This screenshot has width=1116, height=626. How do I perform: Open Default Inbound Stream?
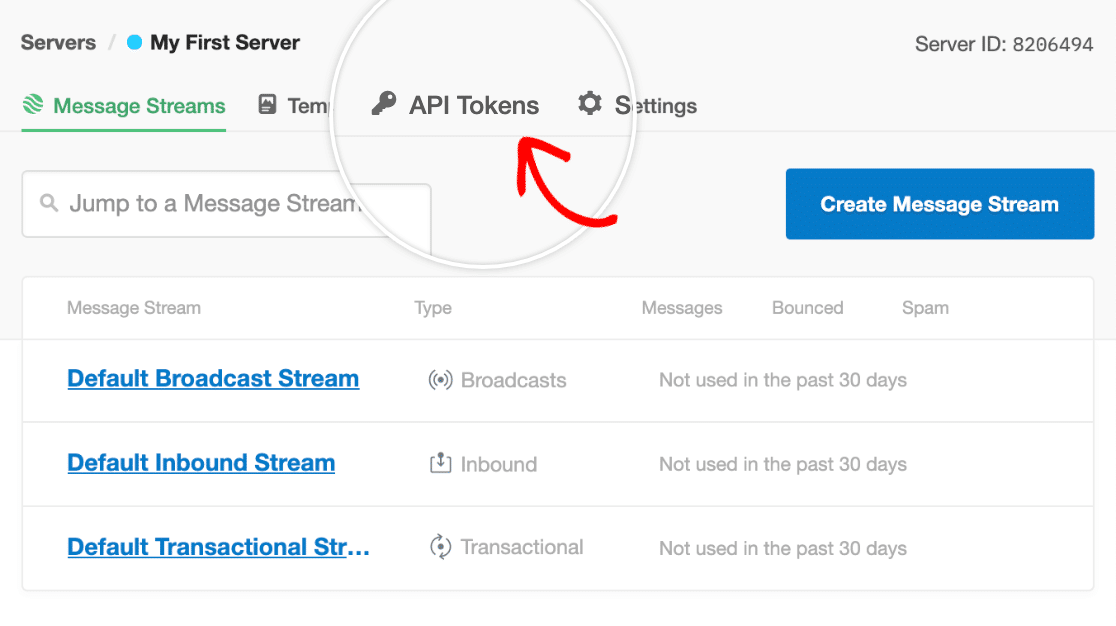pos(201,462)
